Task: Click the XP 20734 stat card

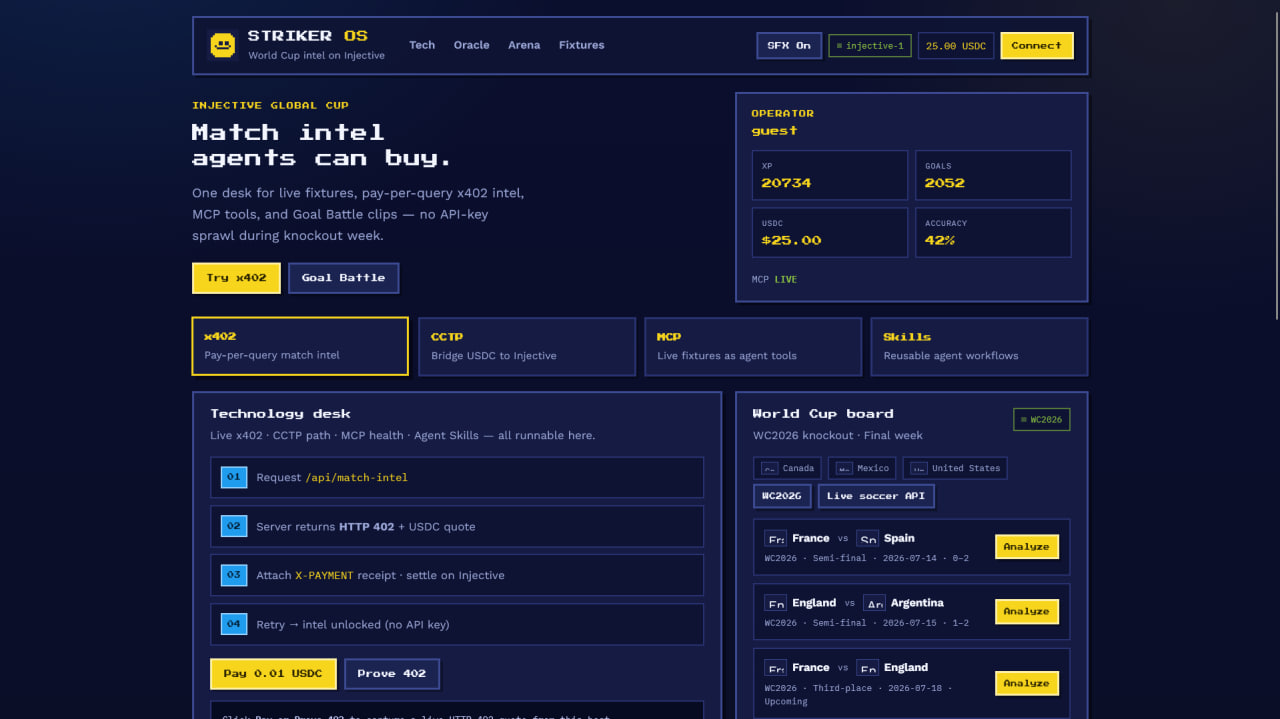Action: (830, 175)
